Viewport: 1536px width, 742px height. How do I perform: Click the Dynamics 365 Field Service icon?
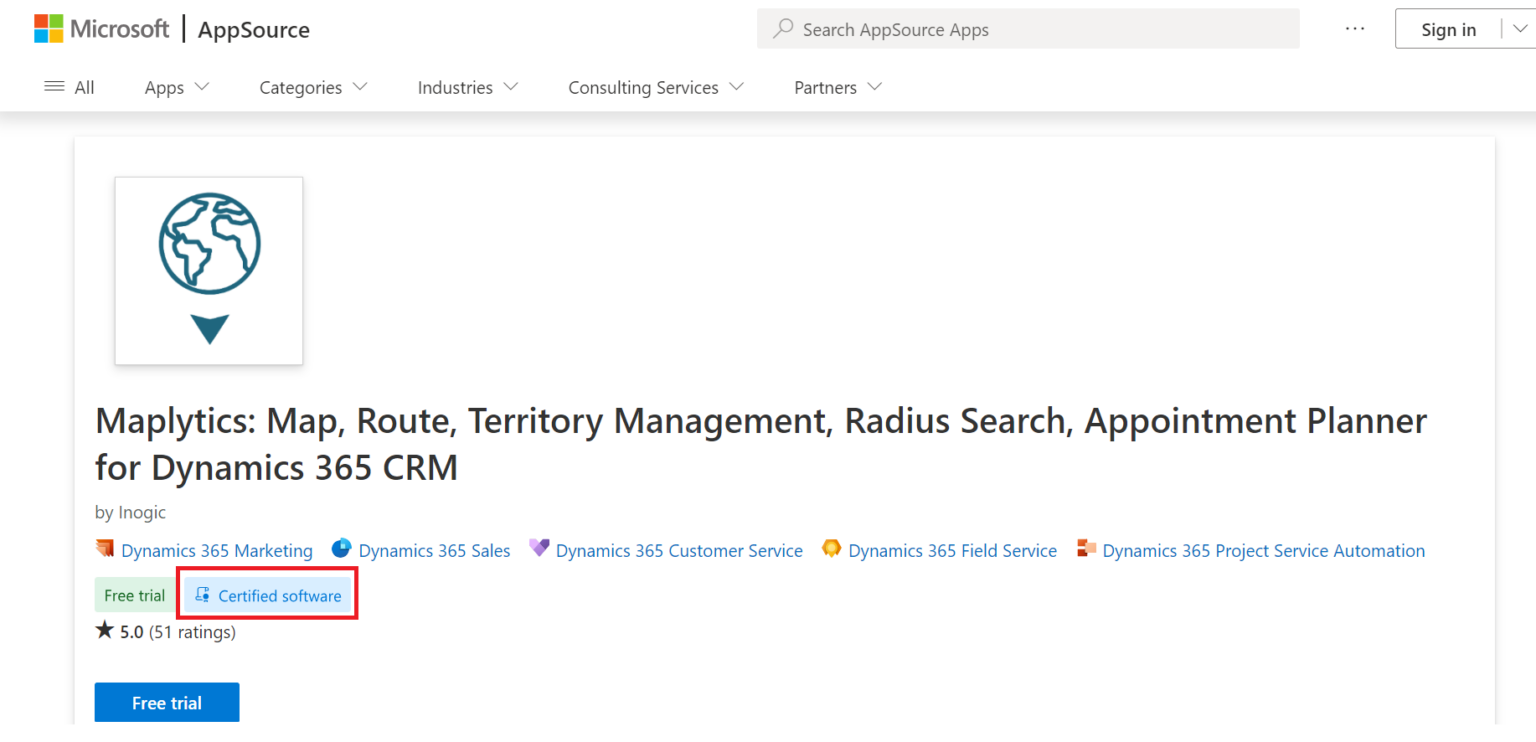[x=831, y=549]
